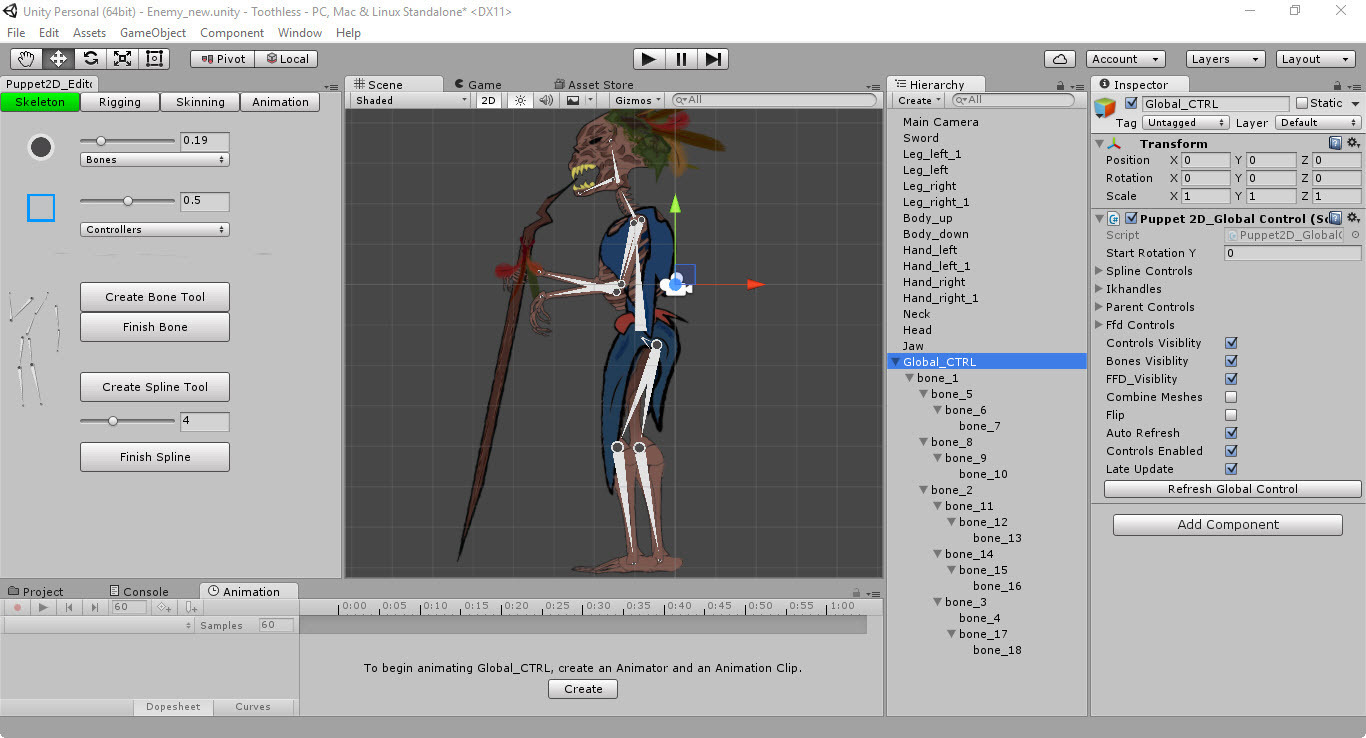The image size is (1366, 738).
Task: Click the Puppet2D editor panel options menu
Action: [331, 86]
